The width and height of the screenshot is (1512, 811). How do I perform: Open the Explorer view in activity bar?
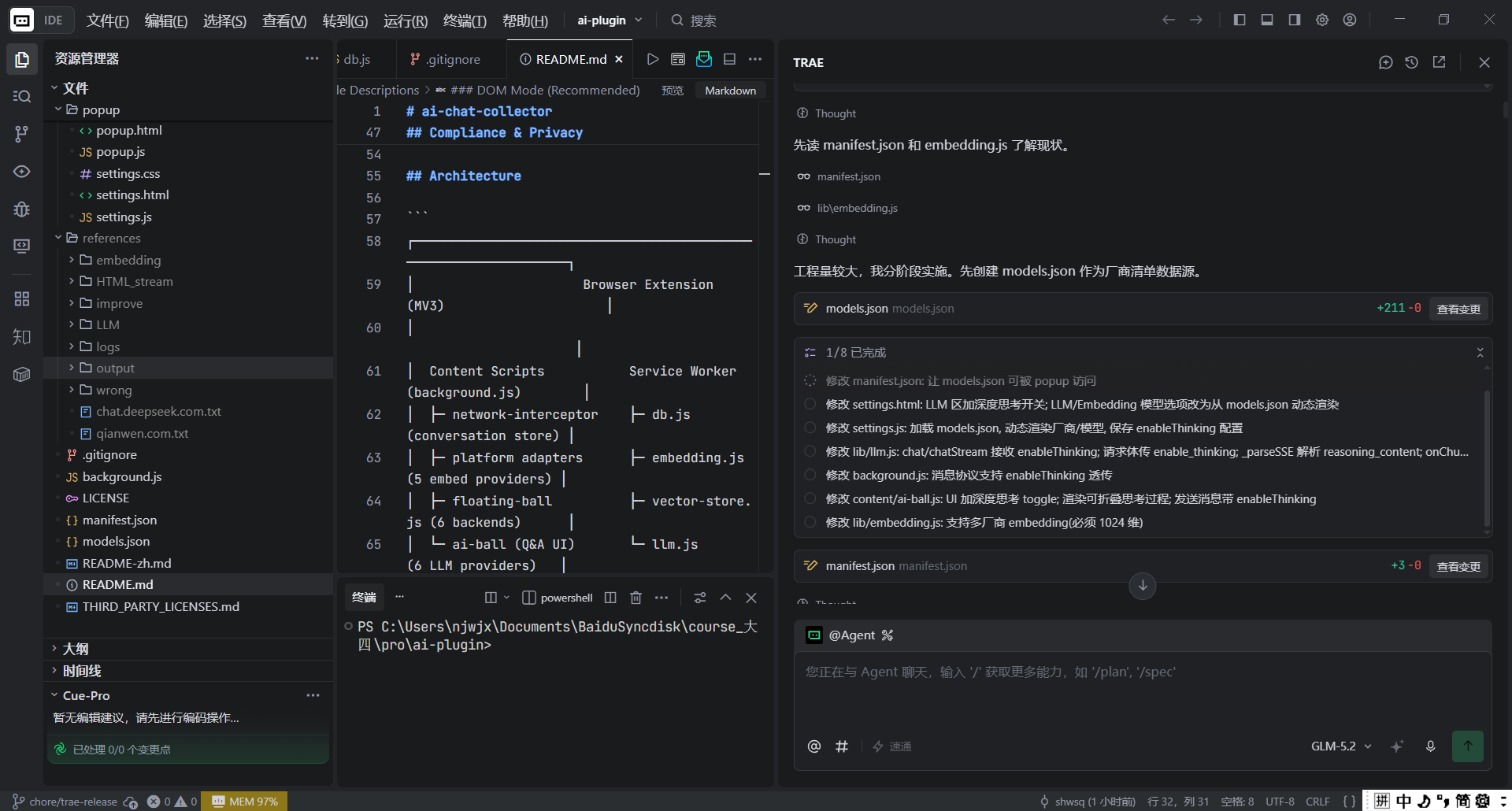[x=22, y=59]
